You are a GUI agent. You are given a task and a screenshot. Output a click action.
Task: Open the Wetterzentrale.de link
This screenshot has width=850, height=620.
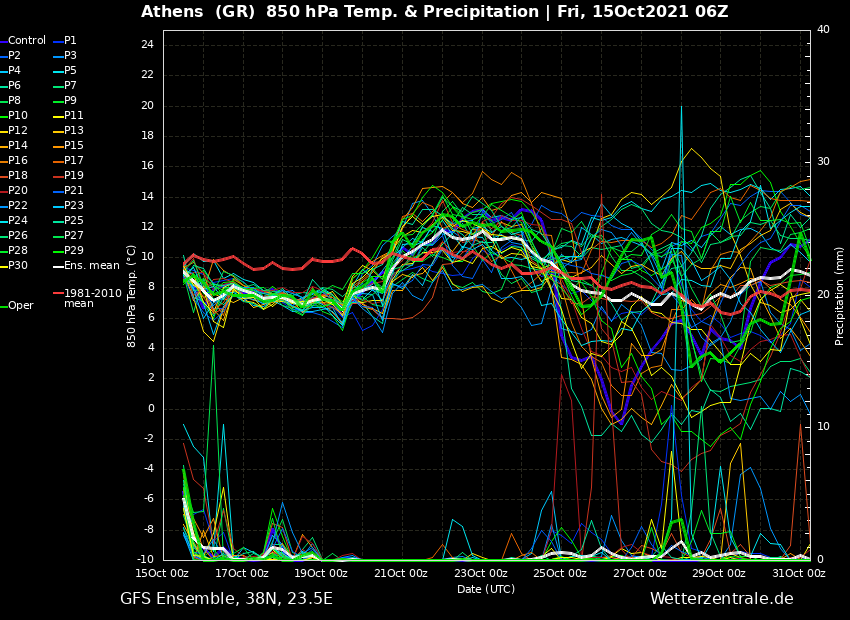pyautogui.click(x=721, y=599)
